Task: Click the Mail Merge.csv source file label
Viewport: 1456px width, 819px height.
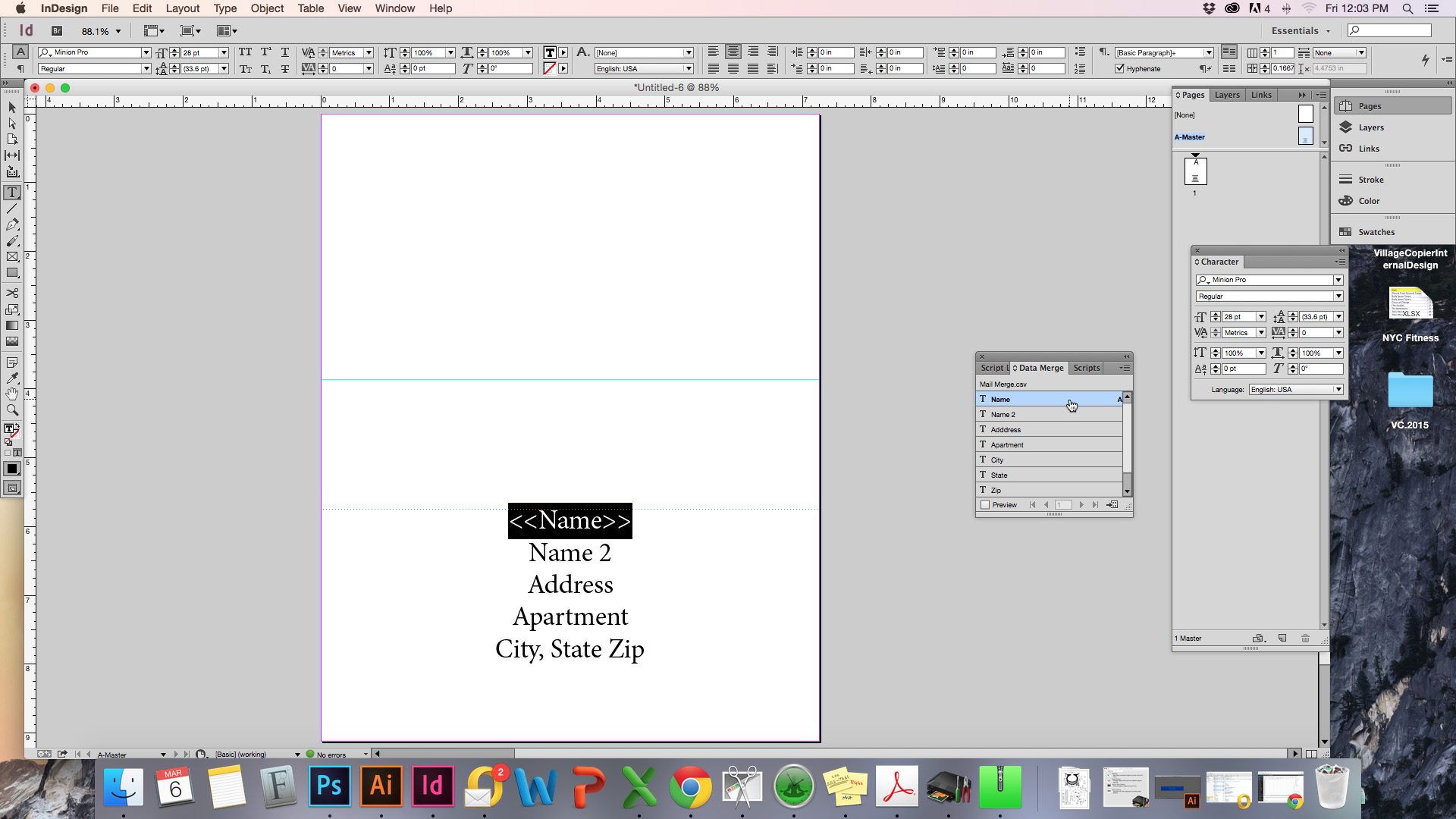Action: (x=1003, y=383)
